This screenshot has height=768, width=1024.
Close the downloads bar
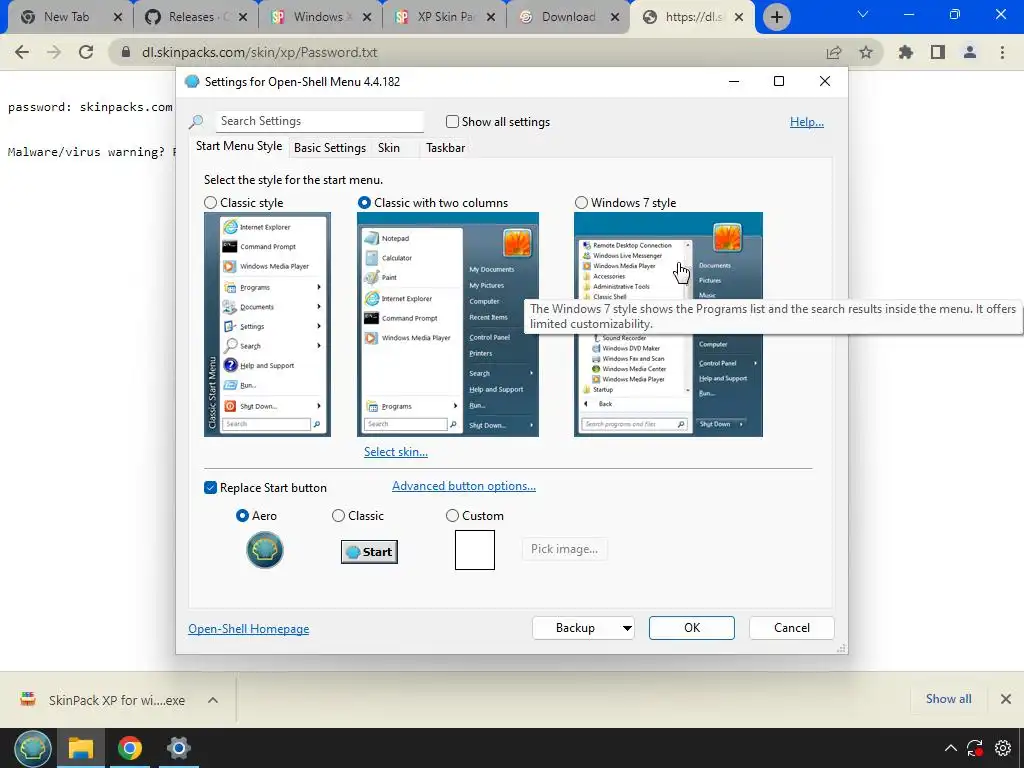pyautogui.click(x=1006, y=699)
